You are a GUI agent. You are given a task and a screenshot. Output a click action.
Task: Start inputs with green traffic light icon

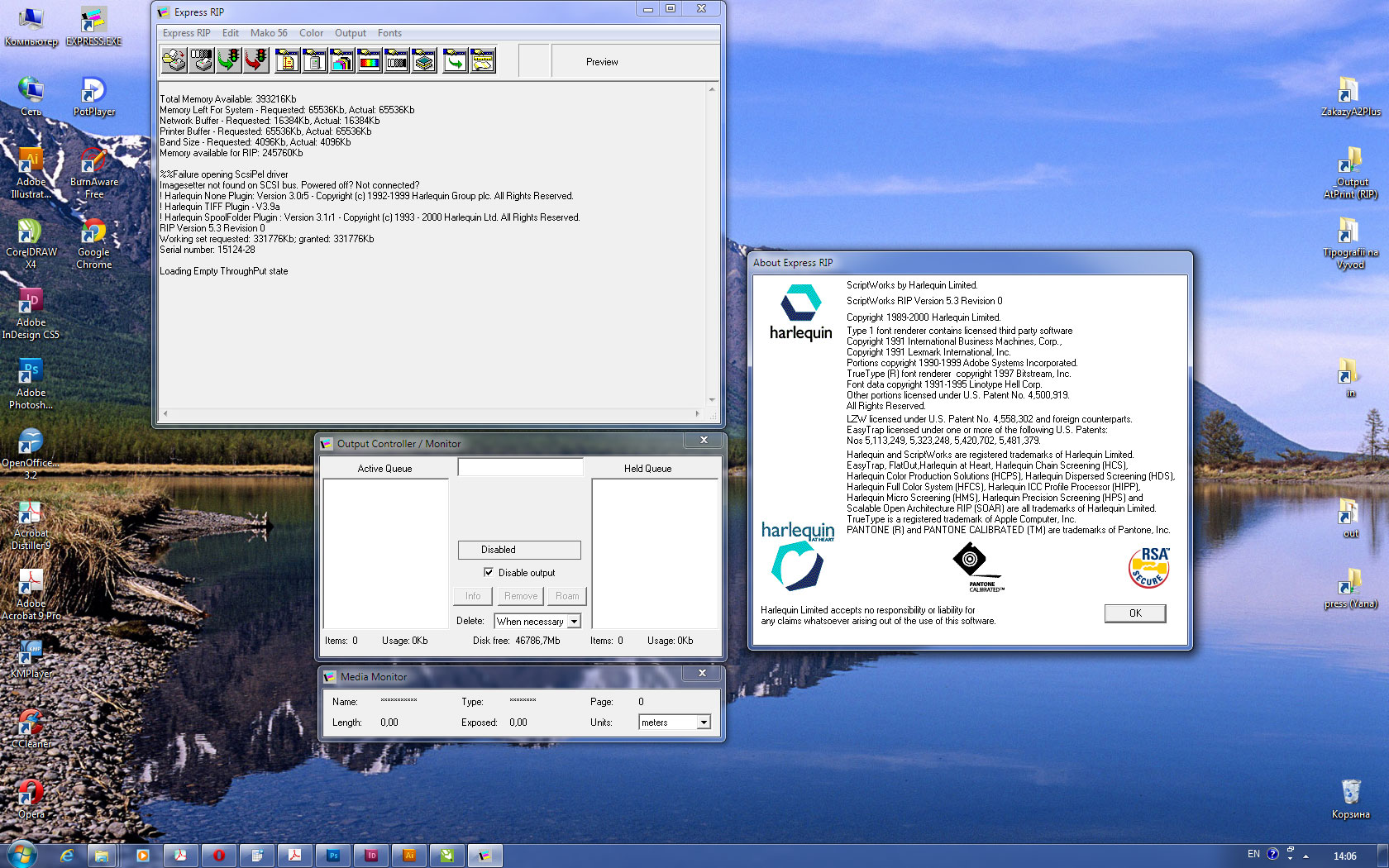click(x=229, y=60)
